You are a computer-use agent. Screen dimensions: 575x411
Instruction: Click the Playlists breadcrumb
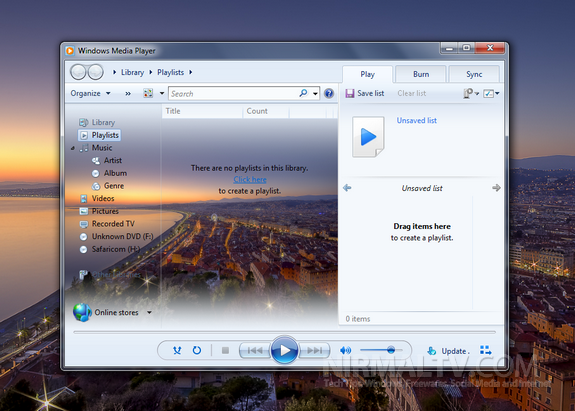click(171, 72)
